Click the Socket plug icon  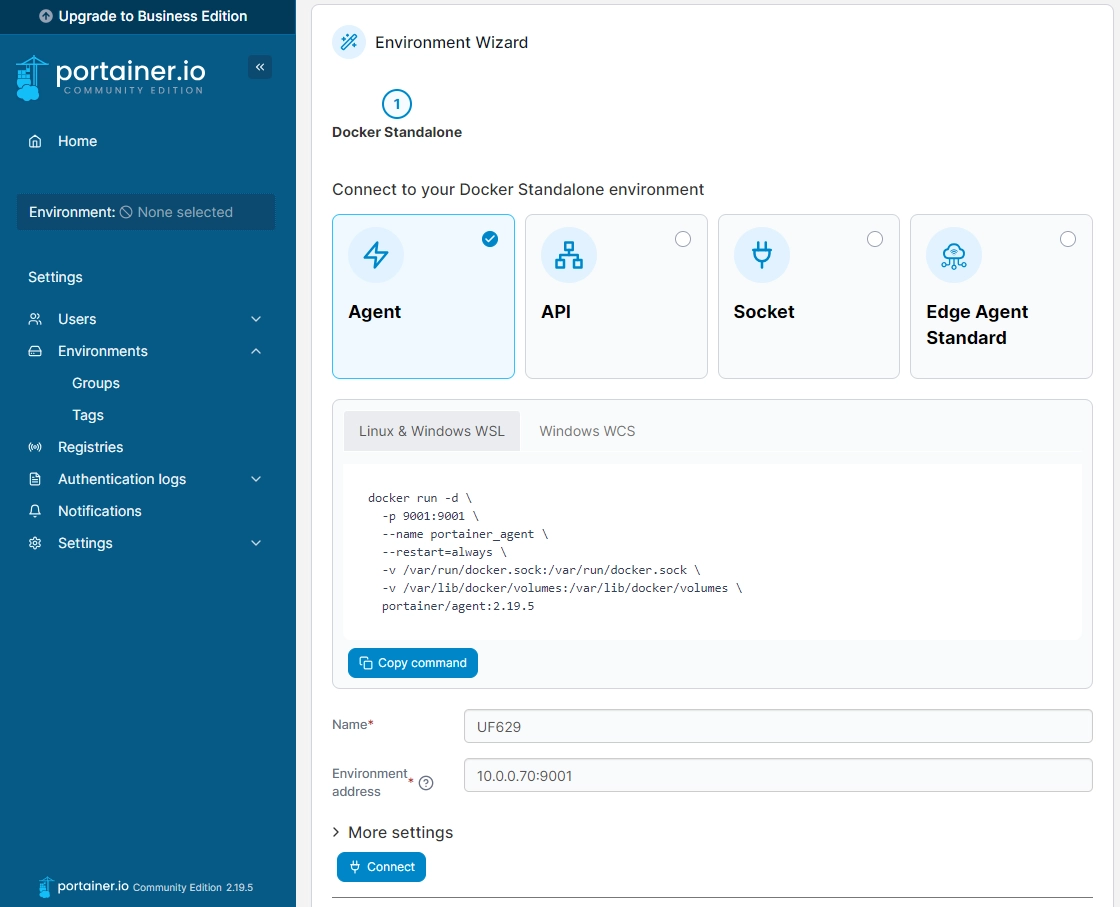click(761, 255)
